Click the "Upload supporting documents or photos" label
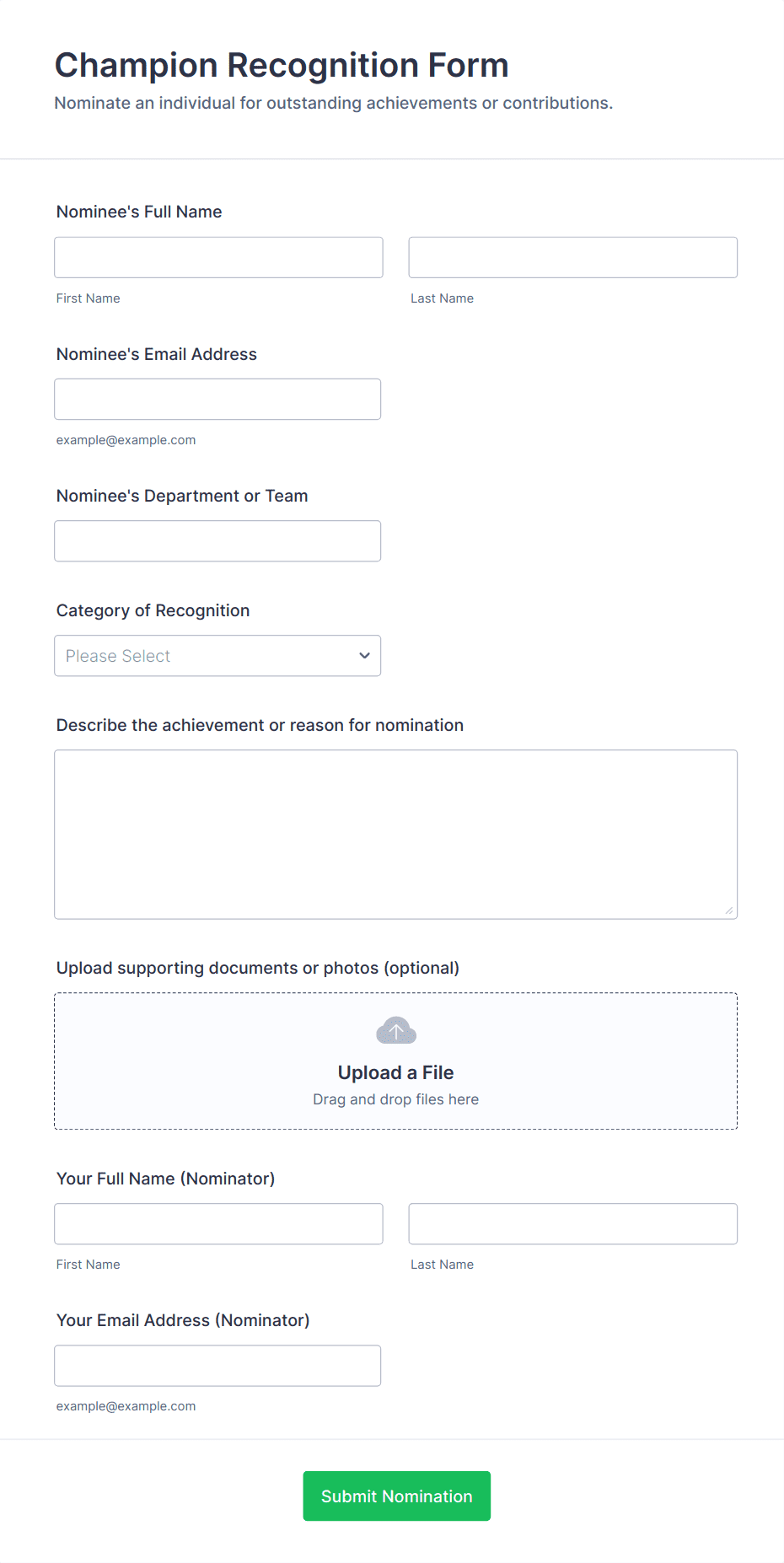Screen dimensions: 784x1563 [257, 968]
